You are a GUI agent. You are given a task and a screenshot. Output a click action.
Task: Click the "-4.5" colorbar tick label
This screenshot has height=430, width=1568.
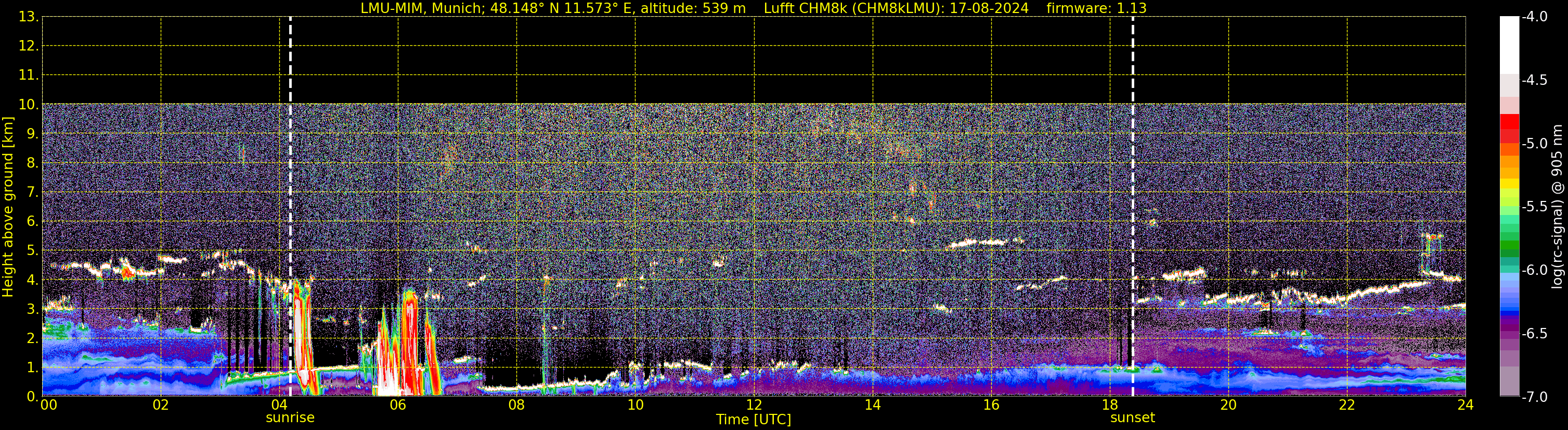pos(1534,80)
